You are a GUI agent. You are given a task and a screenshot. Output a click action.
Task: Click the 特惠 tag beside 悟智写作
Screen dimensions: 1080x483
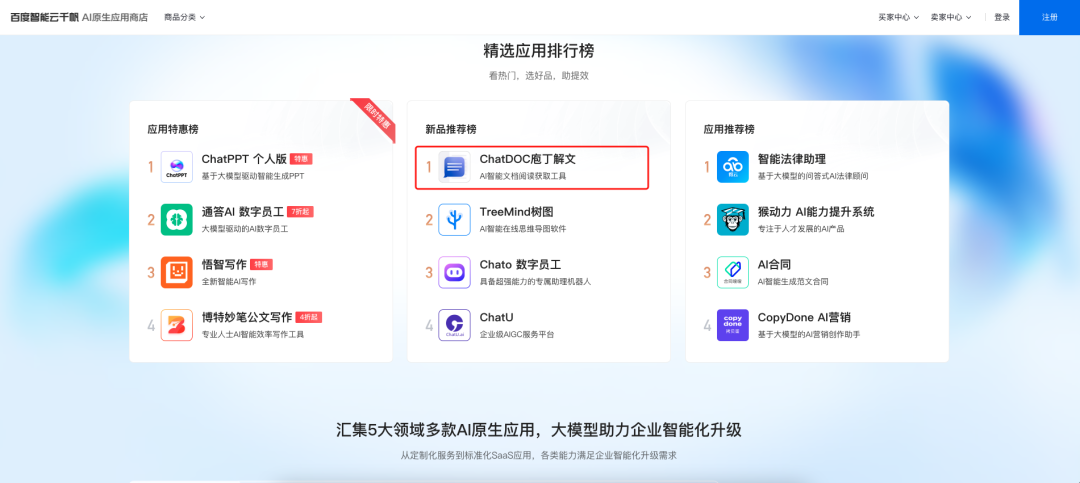click(262, 265)
